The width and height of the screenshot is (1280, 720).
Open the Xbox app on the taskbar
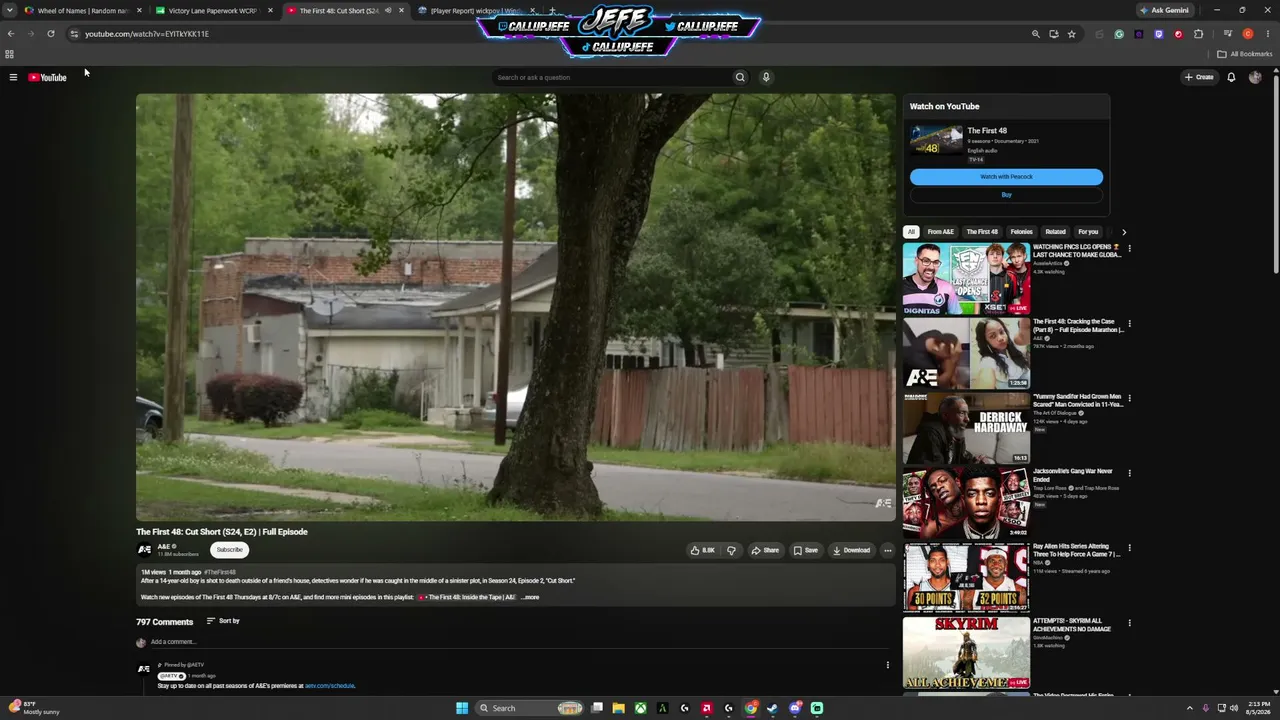point(641,708)
